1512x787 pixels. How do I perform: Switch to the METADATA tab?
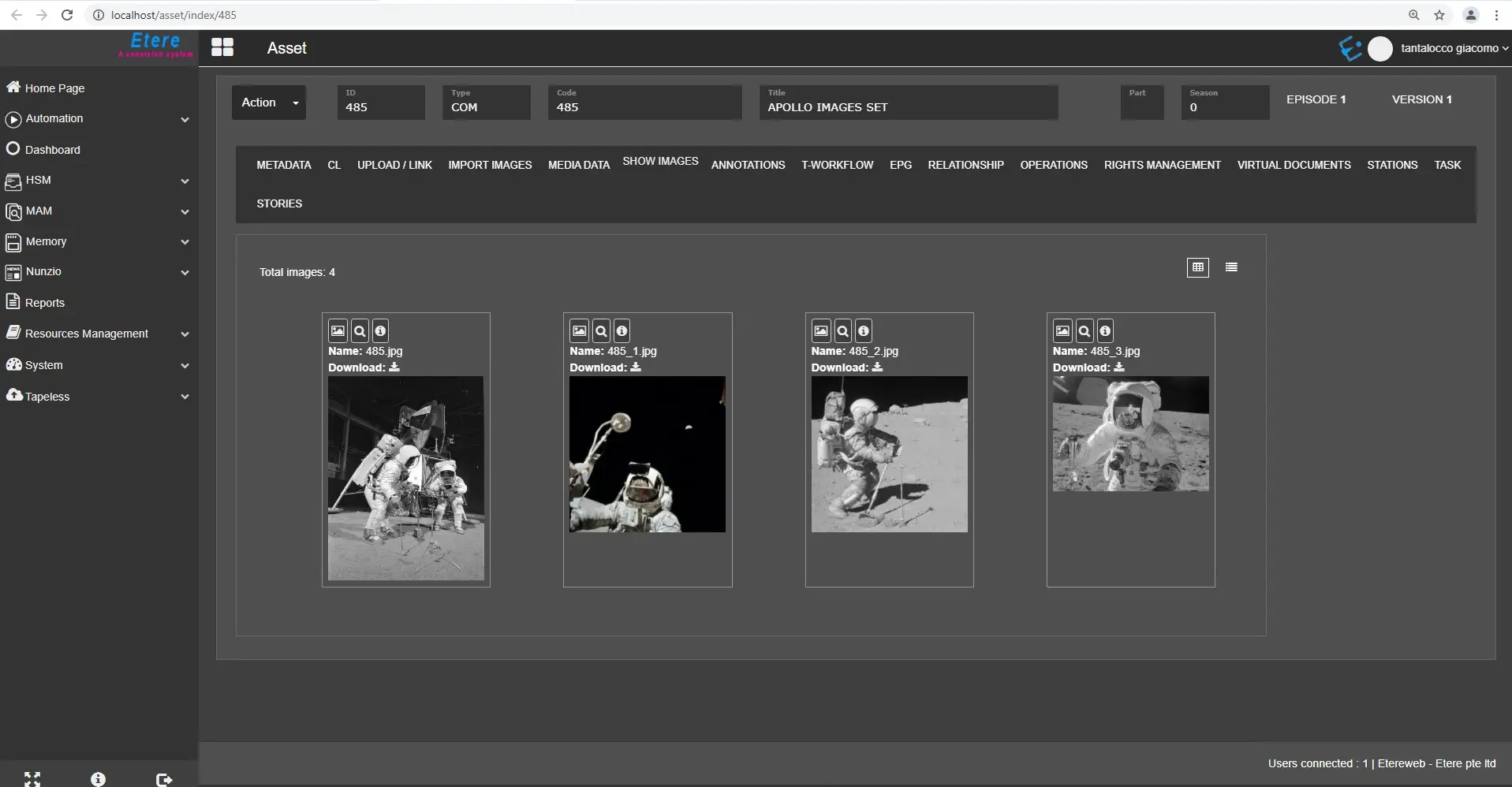(283, 165)
